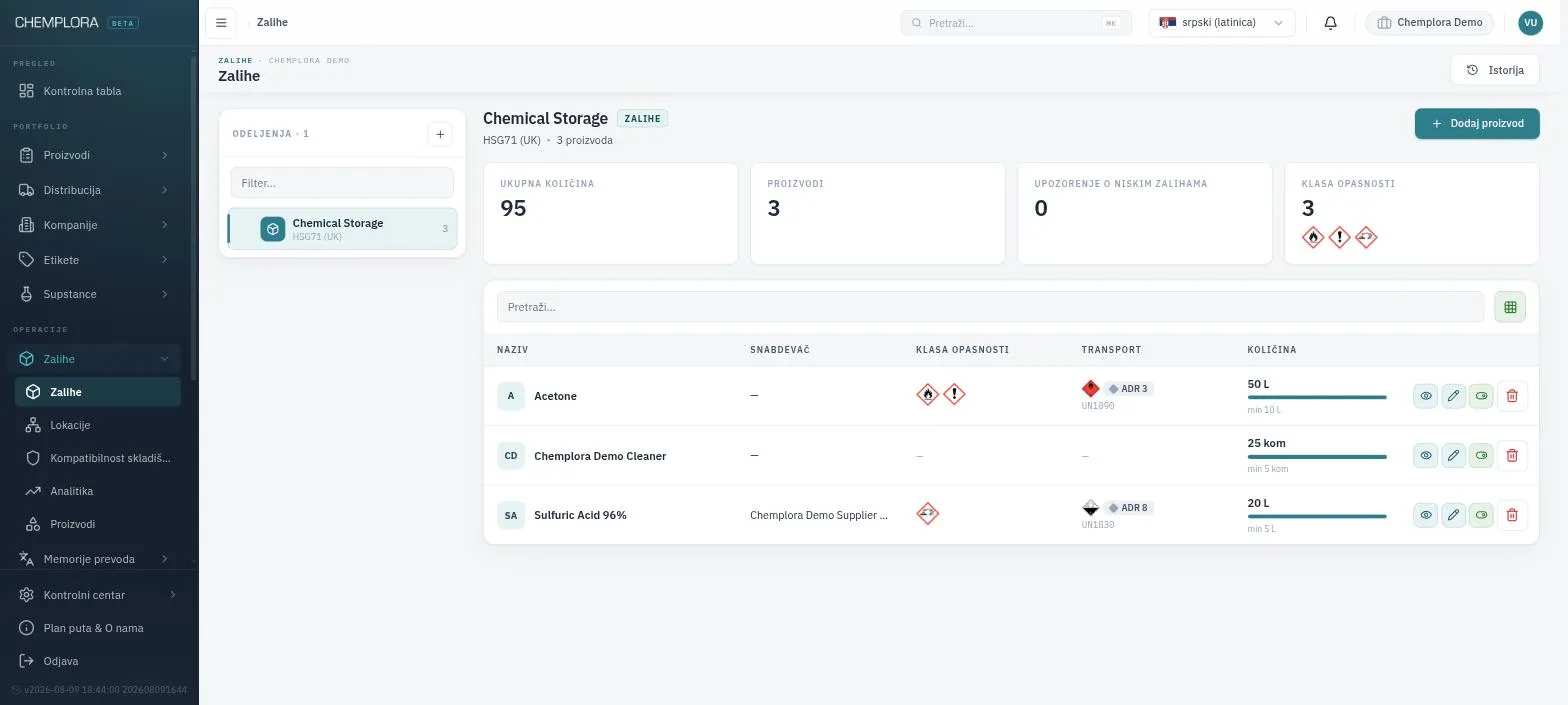Toggle Chemplora Demo Cleaner status switch icon
1568x705 pixels.
[1481, 455]
